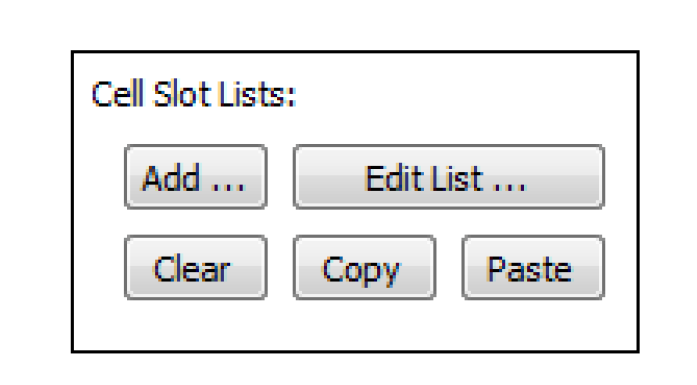Viewport: 697px width, 385px height.
Task: Choose the Paste button
Action: pyautogui.click(x=533, y=268)
